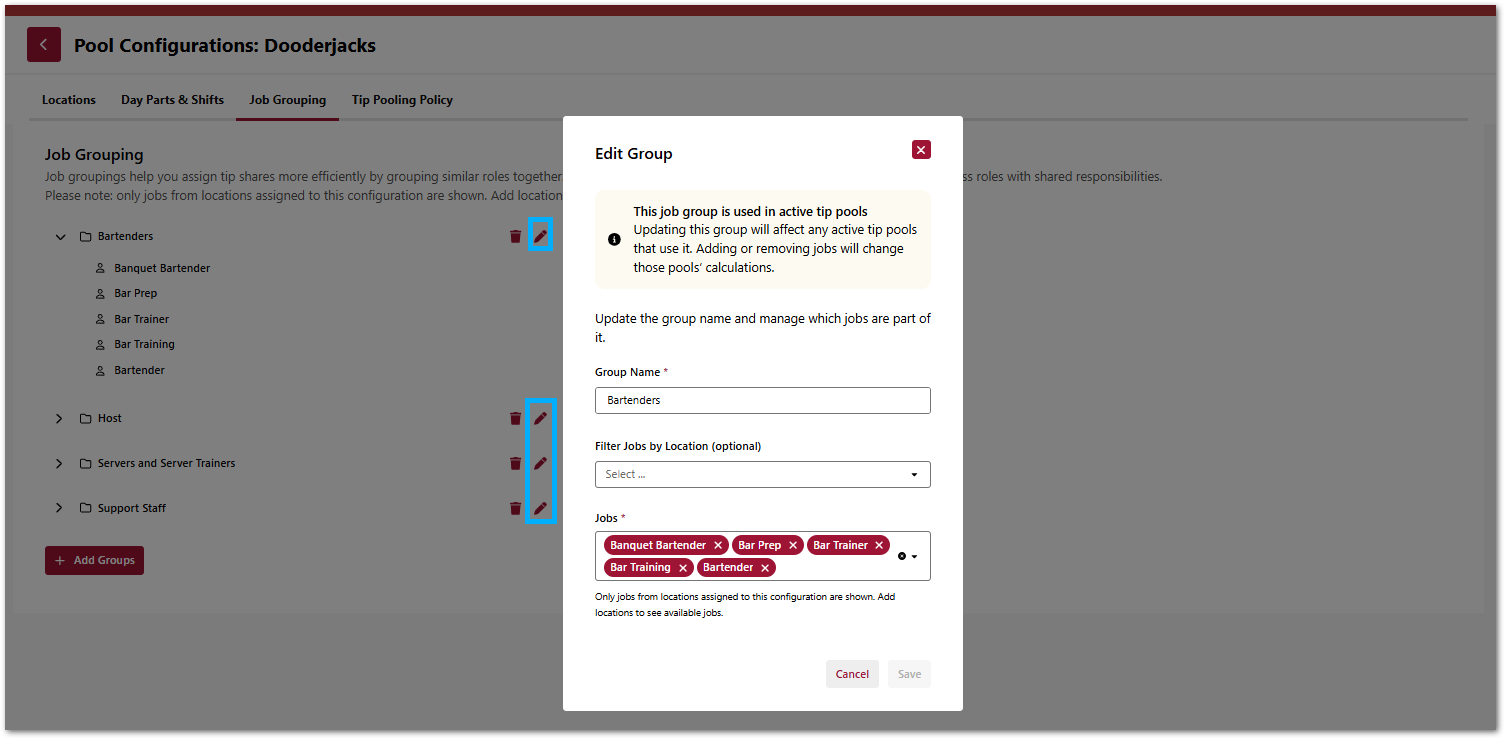This screenshot has width=1505, height=739.
Task: Open the Jobs dropdown arrow
Action: click(915, 557)
